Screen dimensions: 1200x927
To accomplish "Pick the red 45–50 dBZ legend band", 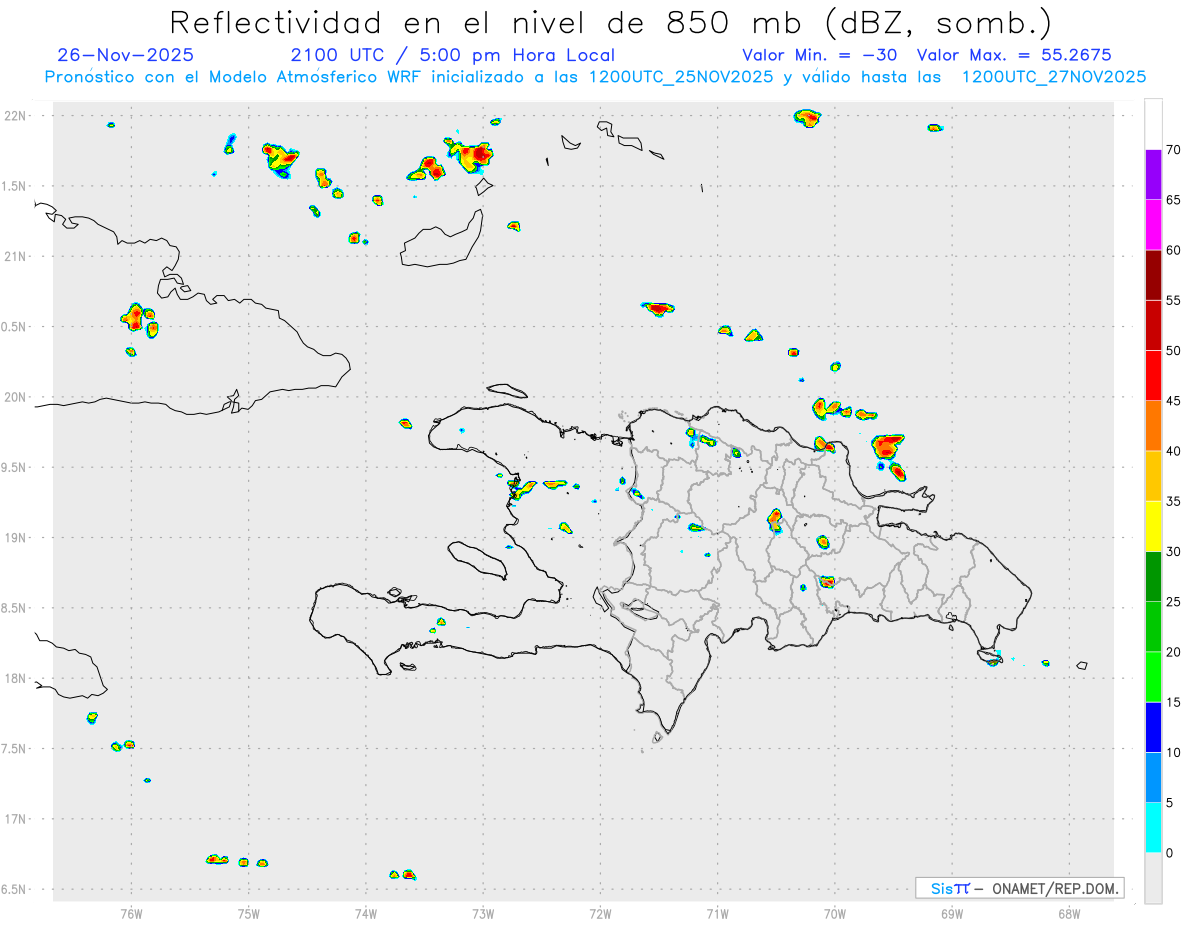I will [x=1153, y=376].
